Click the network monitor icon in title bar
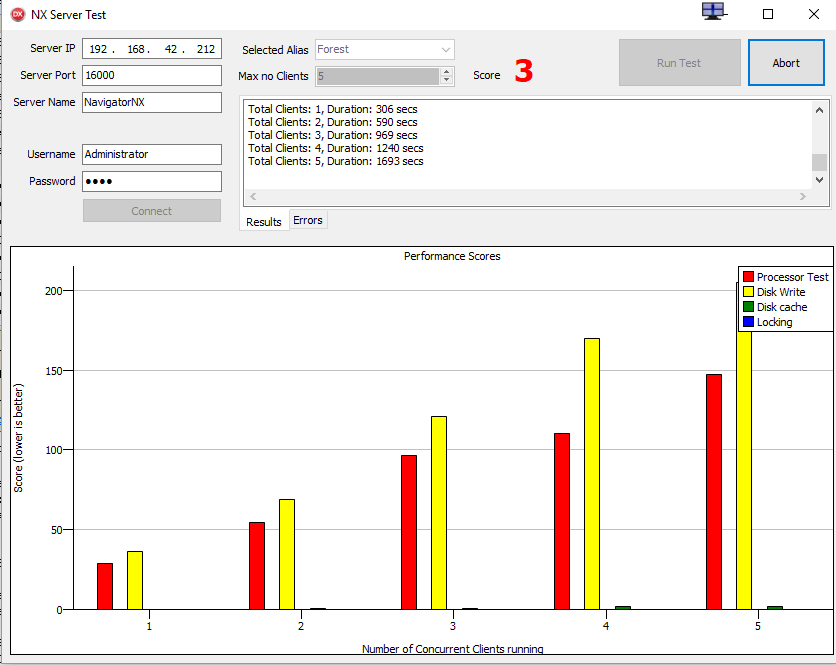Image resolution: width=836 pixels, height=665 pixels. [714, 11]
